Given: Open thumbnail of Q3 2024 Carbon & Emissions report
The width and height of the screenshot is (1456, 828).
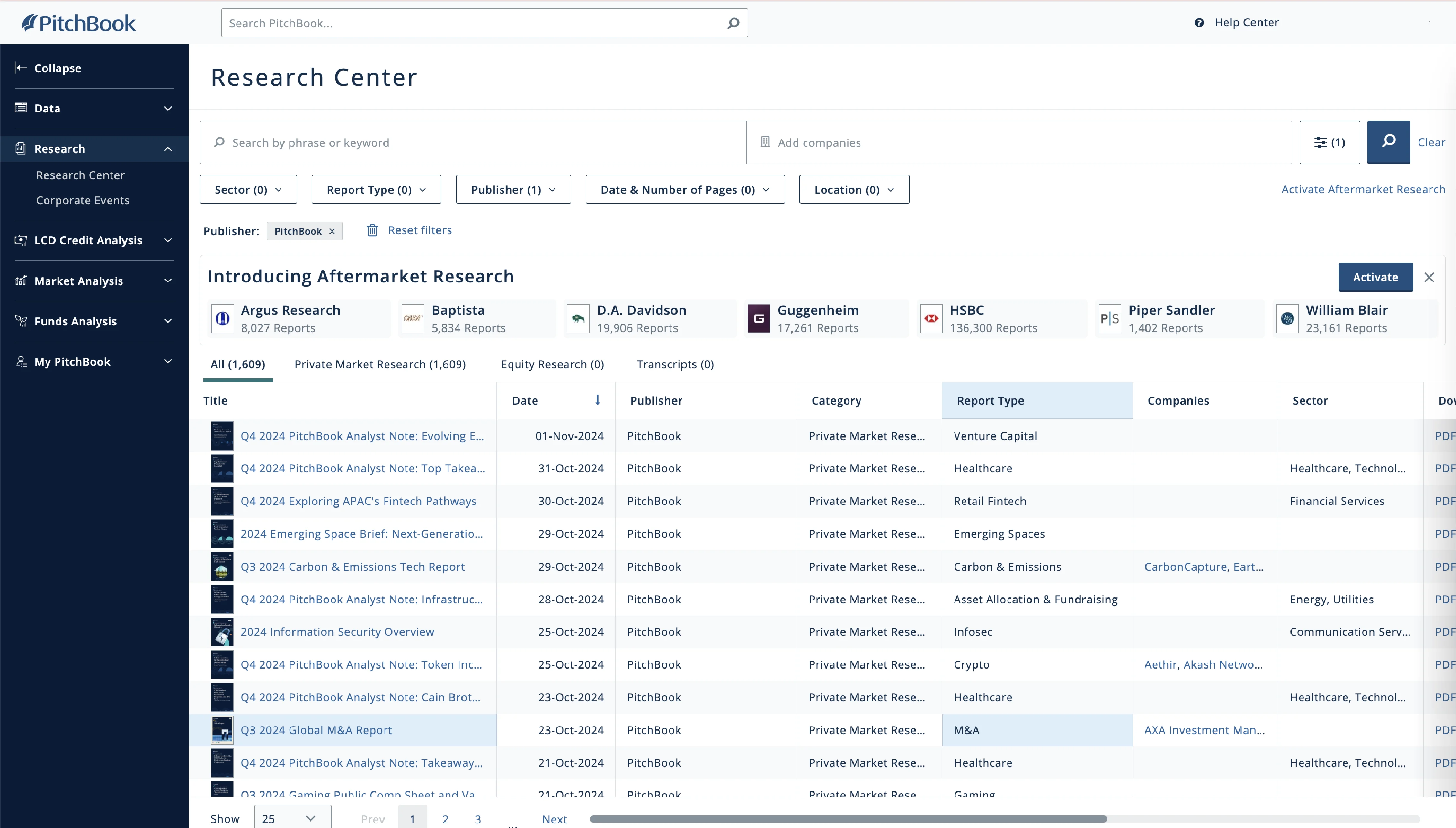Looking at the screenshot, I should point(222,567).
